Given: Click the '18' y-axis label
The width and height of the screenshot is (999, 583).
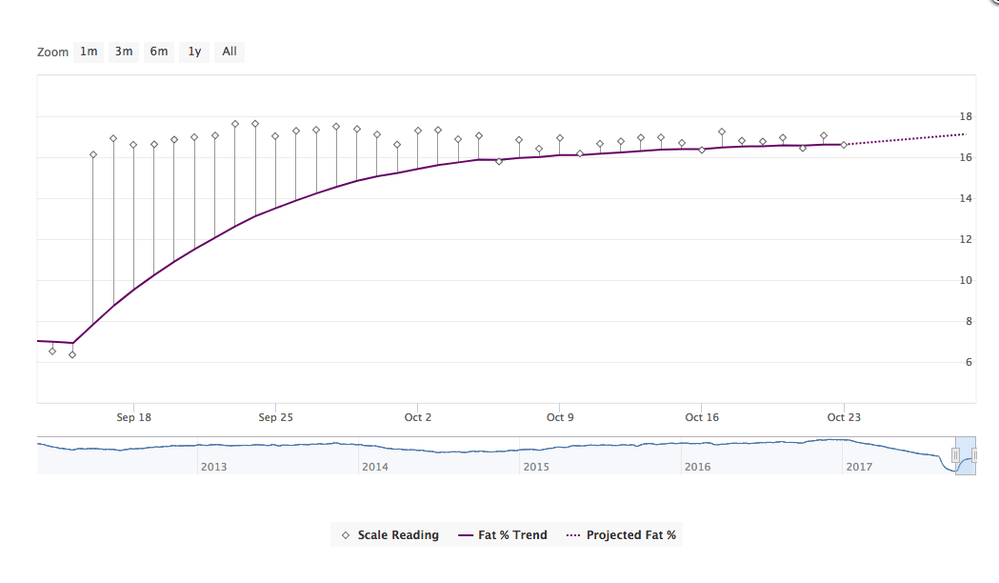Looking at the screenshot, I should point(966,117).
